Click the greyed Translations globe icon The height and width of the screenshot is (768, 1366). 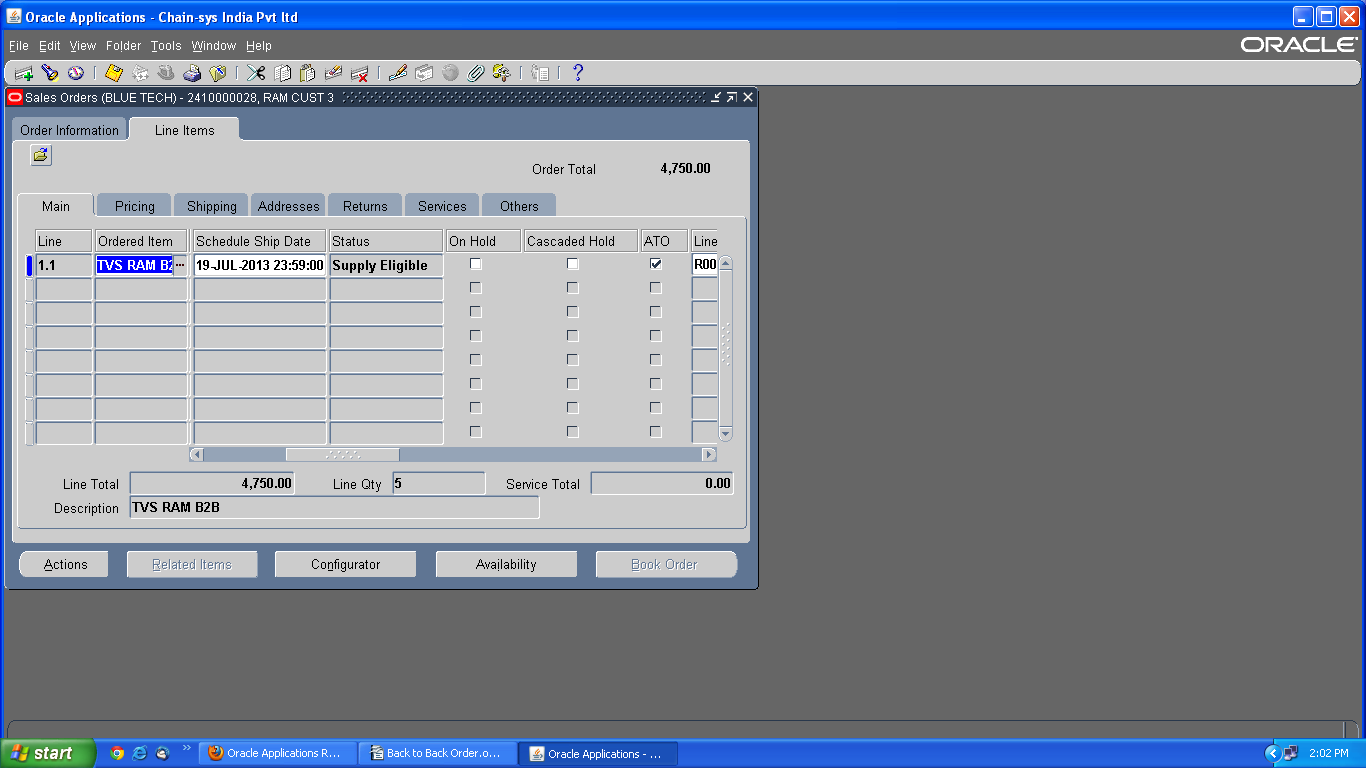(x=450, y=73)
